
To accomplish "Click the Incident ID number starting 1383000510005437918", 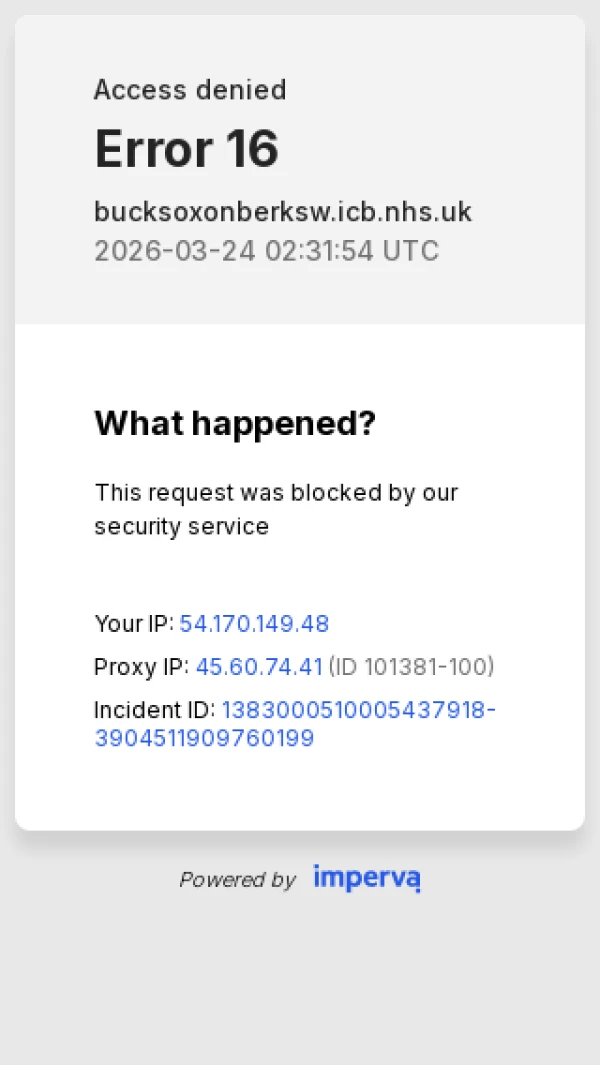I will [x=358, y=710].
